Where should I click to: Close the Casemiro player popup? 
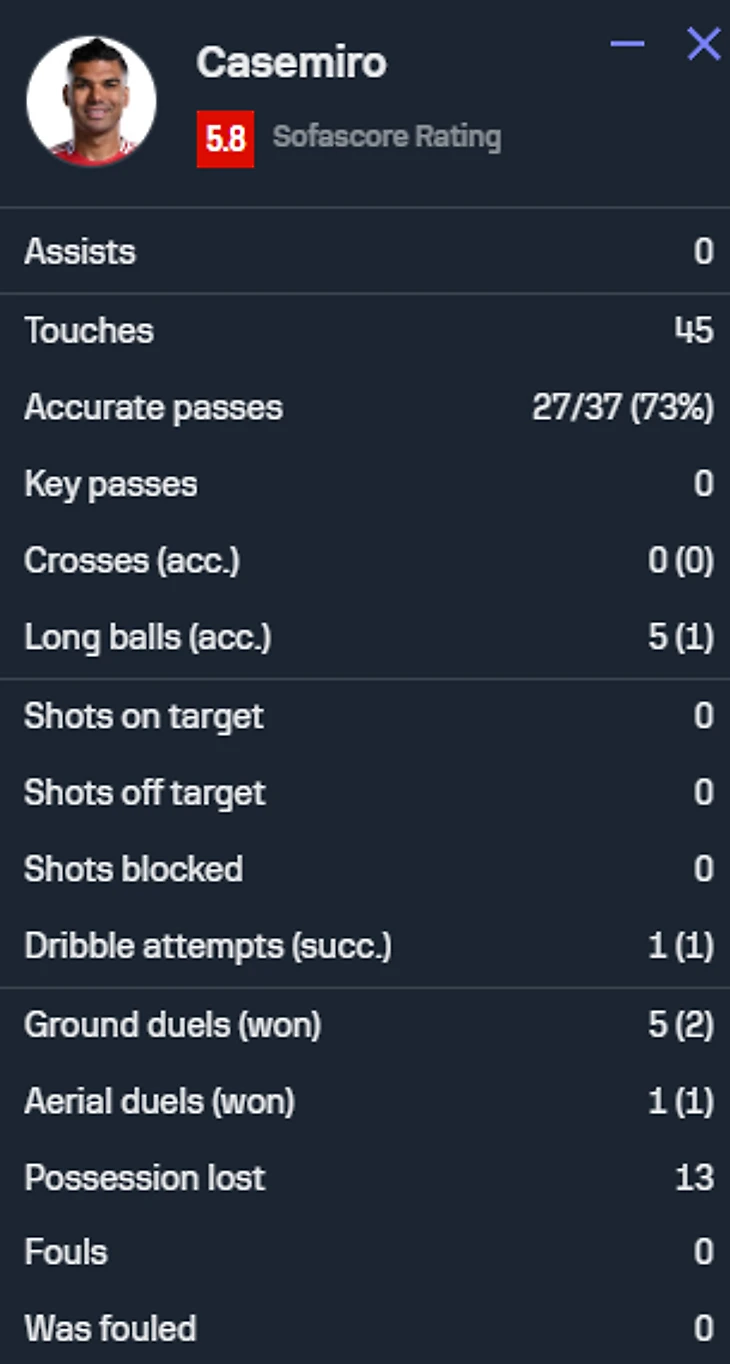pyautogui.click(x=703, y=44)
